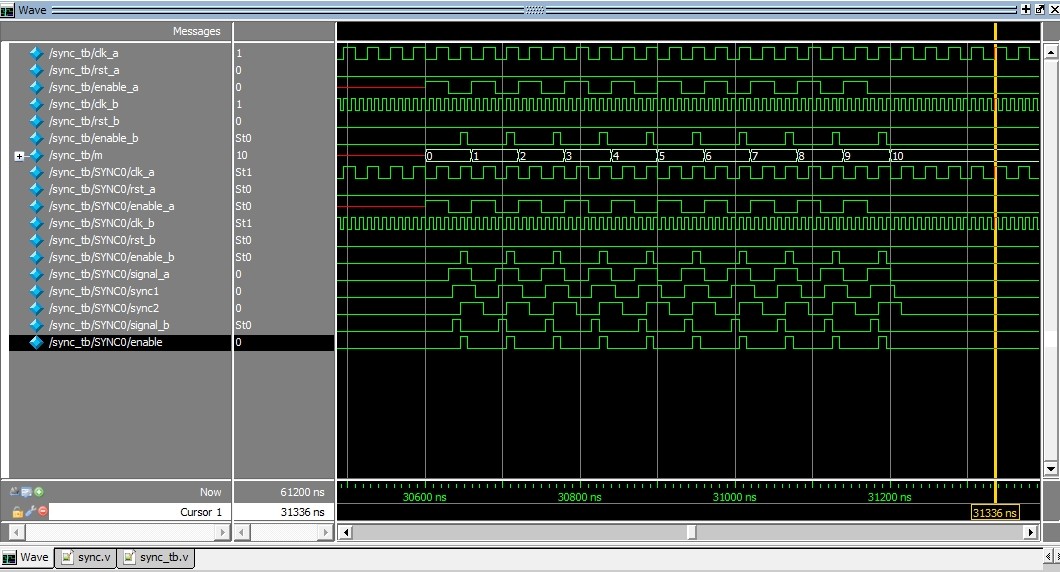Image resolution: width=1060 pixels, height=572 pixels.
Task: Click waveform vertical scrollbar up arrow
Action: 1050,51
